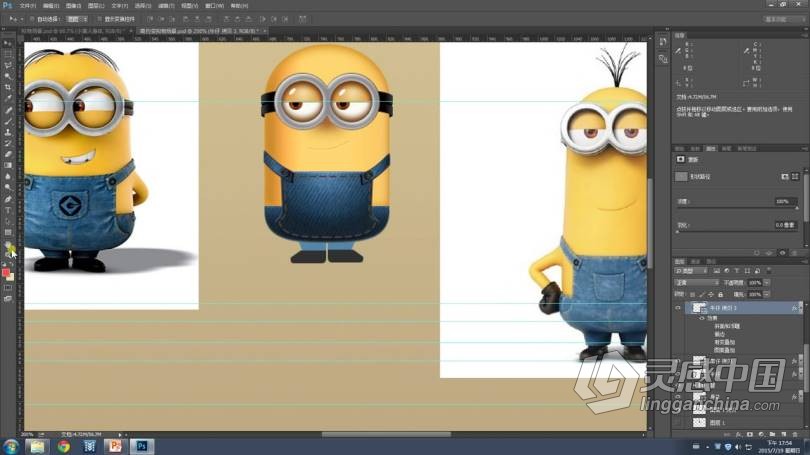Screen dimensions: 810x455
Task: Click the red foreground color swatch
Action: pyautogui.click(x=6, y=272)
